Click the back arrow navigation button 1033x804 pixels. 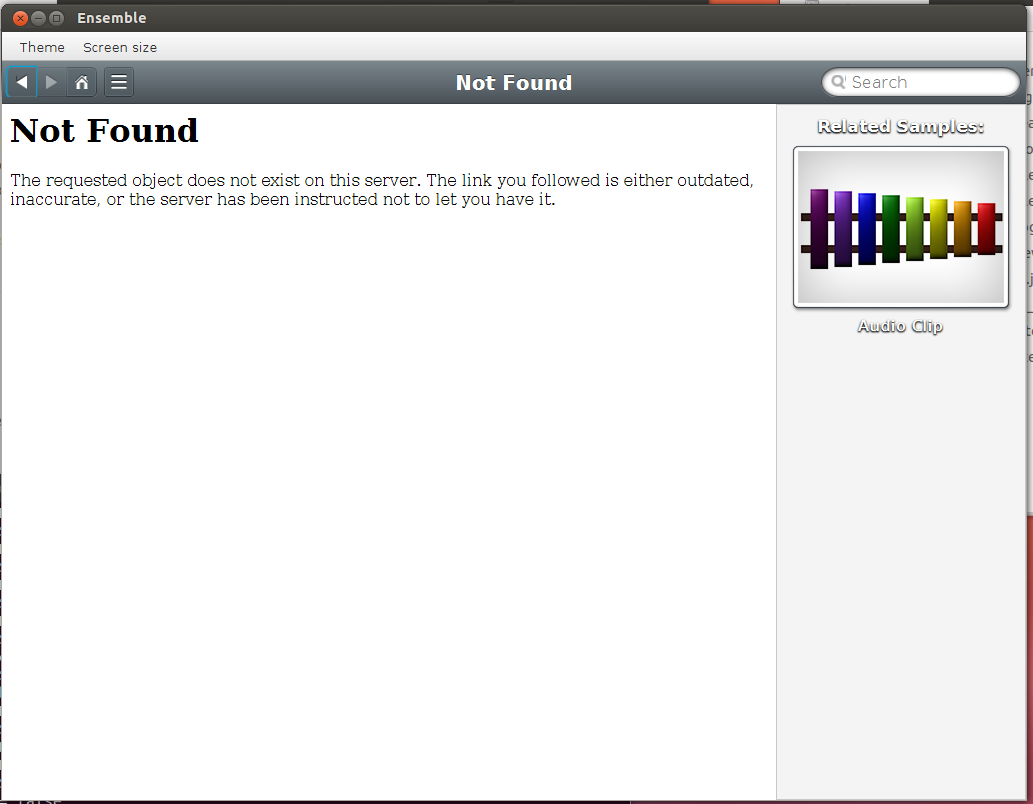(x=22, y=82)
